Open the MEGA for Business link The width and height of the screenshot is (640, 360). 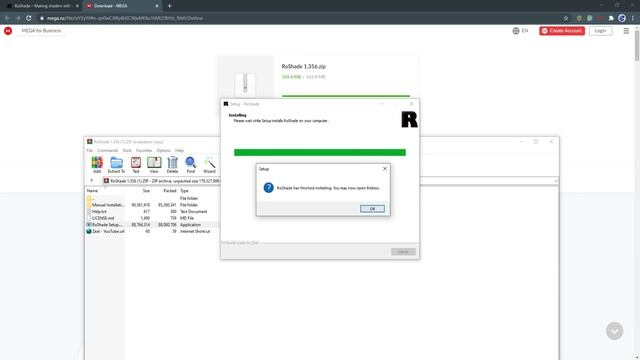click(41, 31)
